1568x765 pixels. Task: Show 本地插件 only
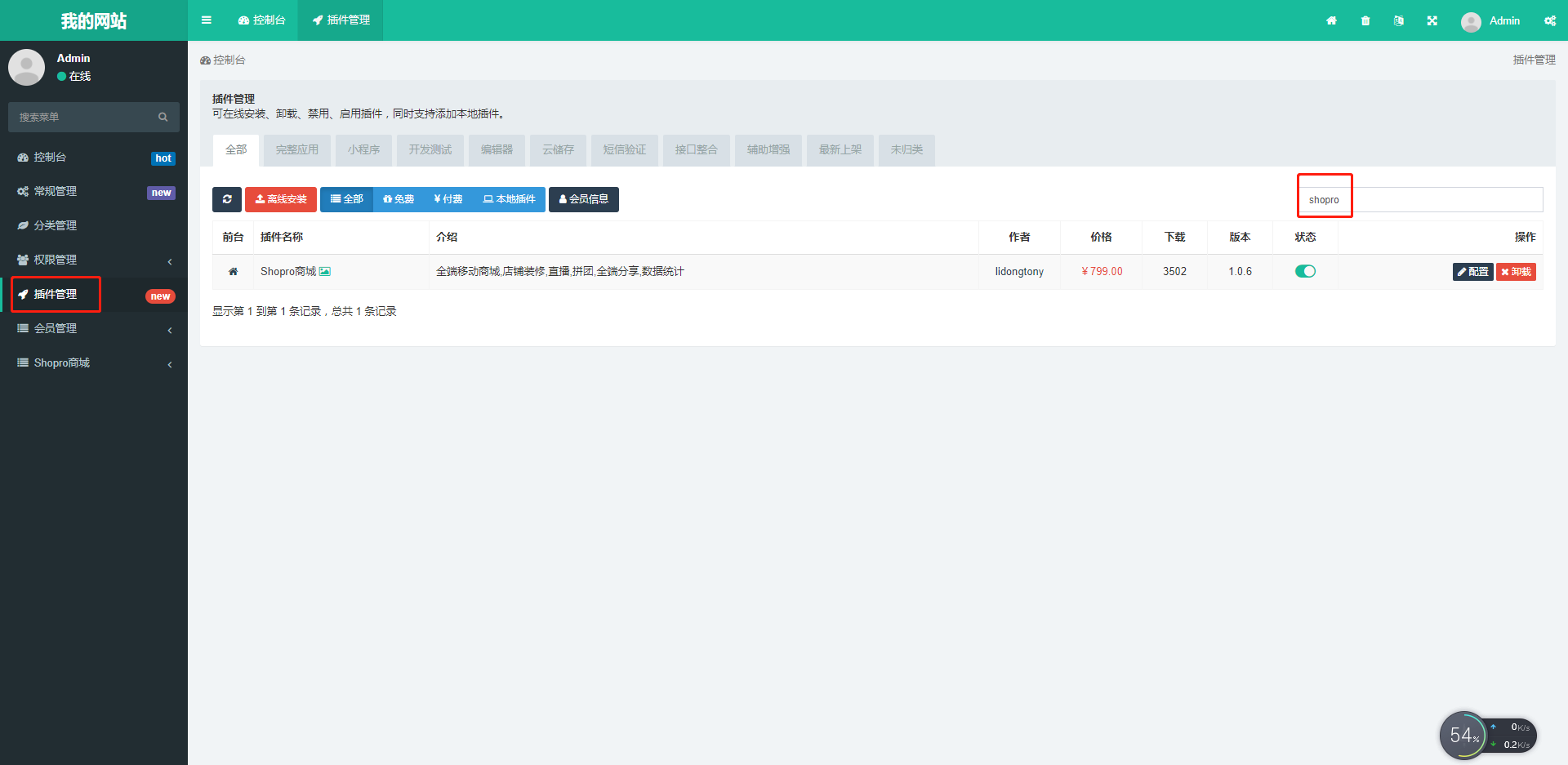pos(509,199)
